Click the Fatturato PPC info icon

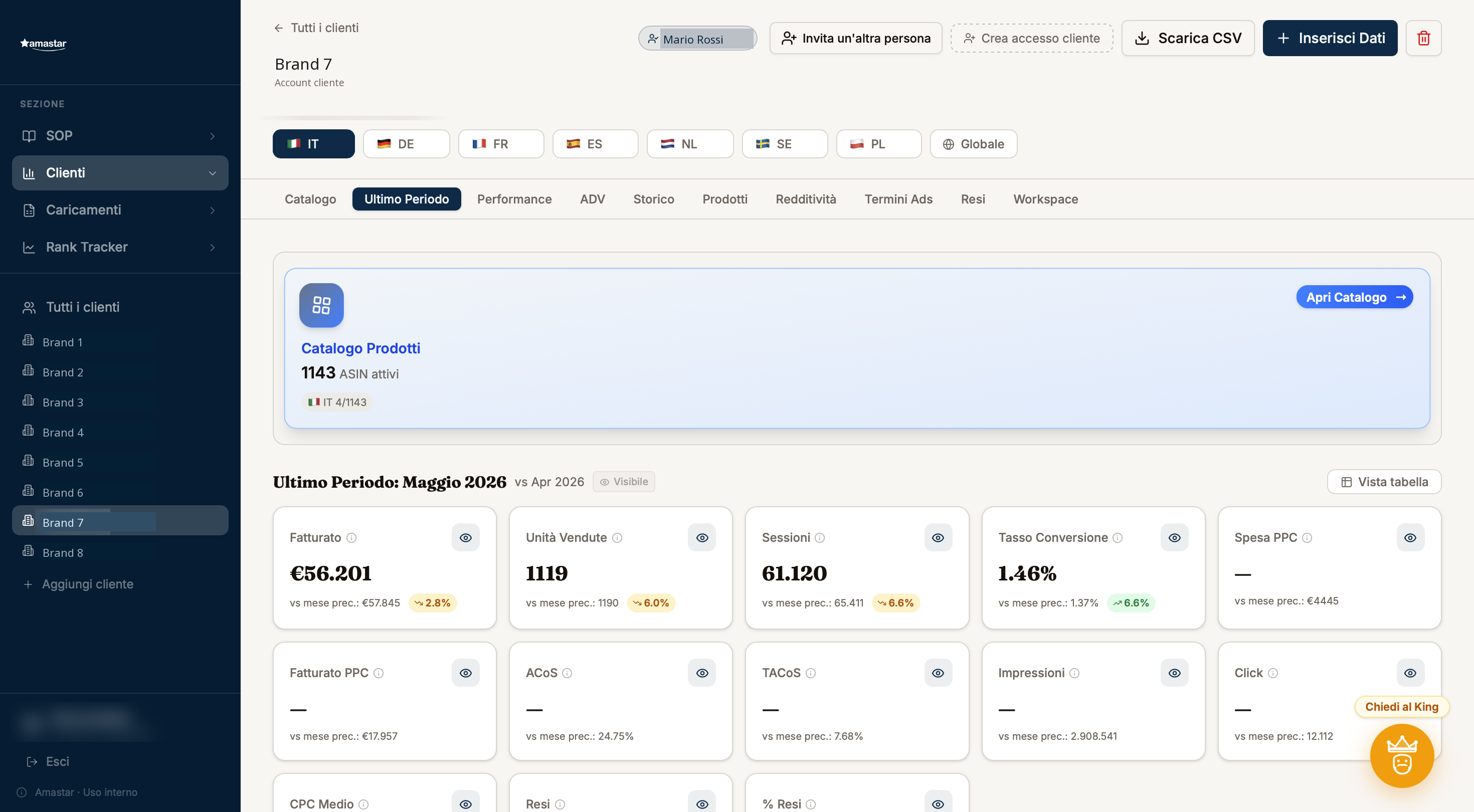[x=378, y=673]
